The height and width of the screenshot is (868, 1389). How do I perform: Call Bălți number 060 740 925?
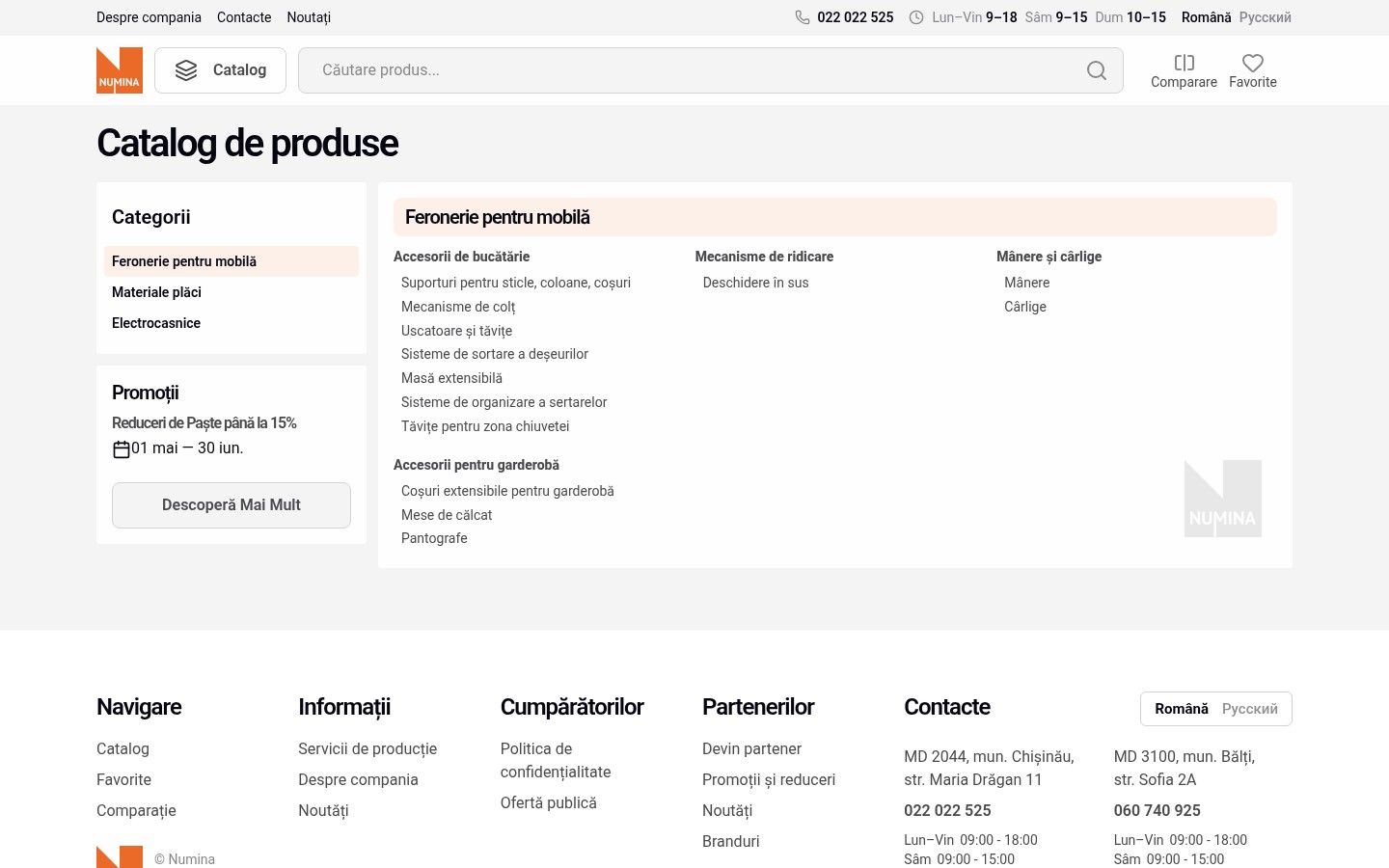coord(1157,810)
